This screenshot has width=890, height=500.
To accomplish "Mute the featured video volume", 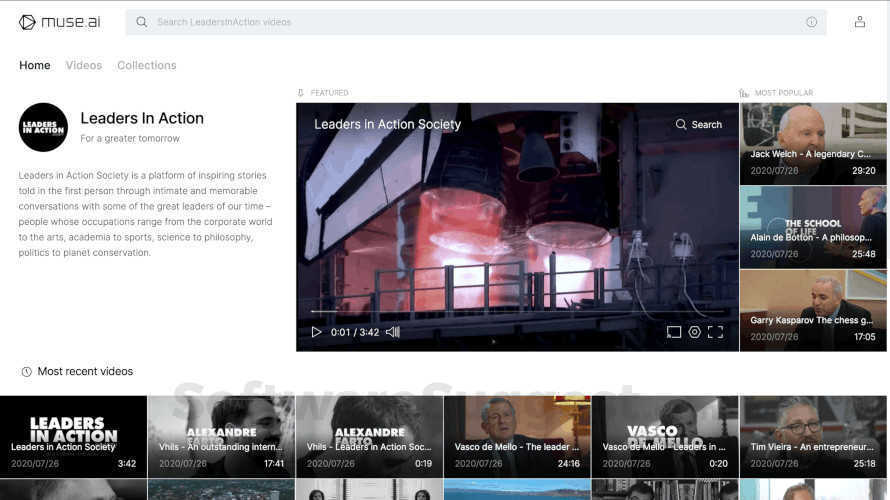I will point(393,332).
